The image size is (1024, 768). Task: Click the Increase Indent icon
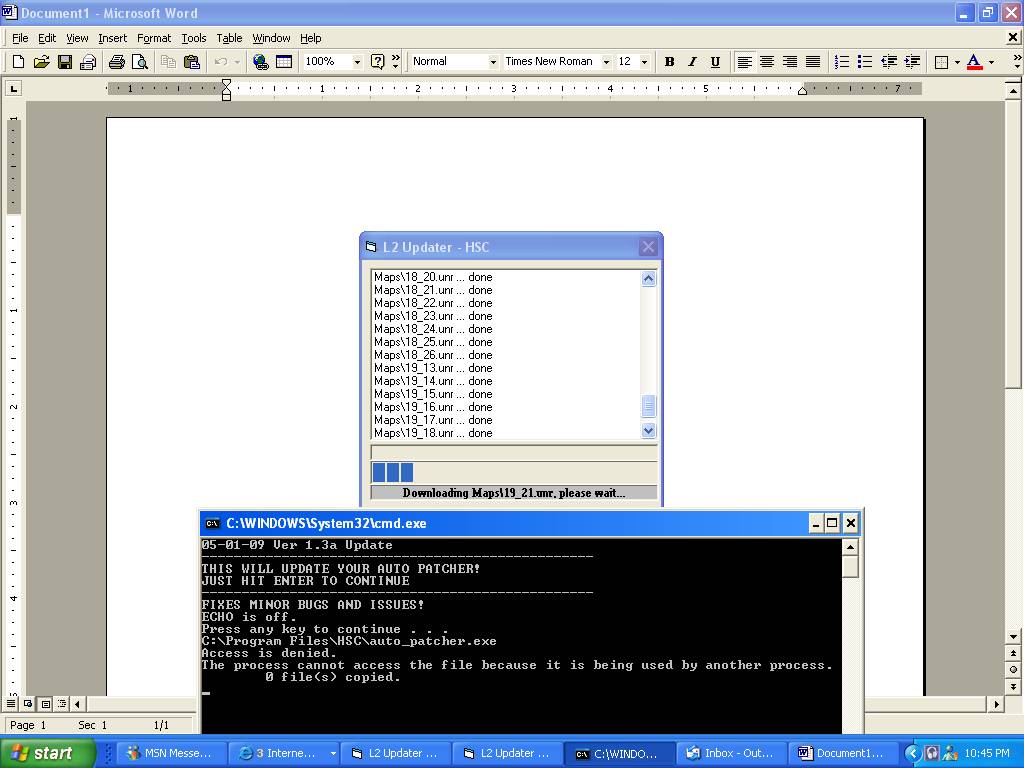(x=912, y=61)
